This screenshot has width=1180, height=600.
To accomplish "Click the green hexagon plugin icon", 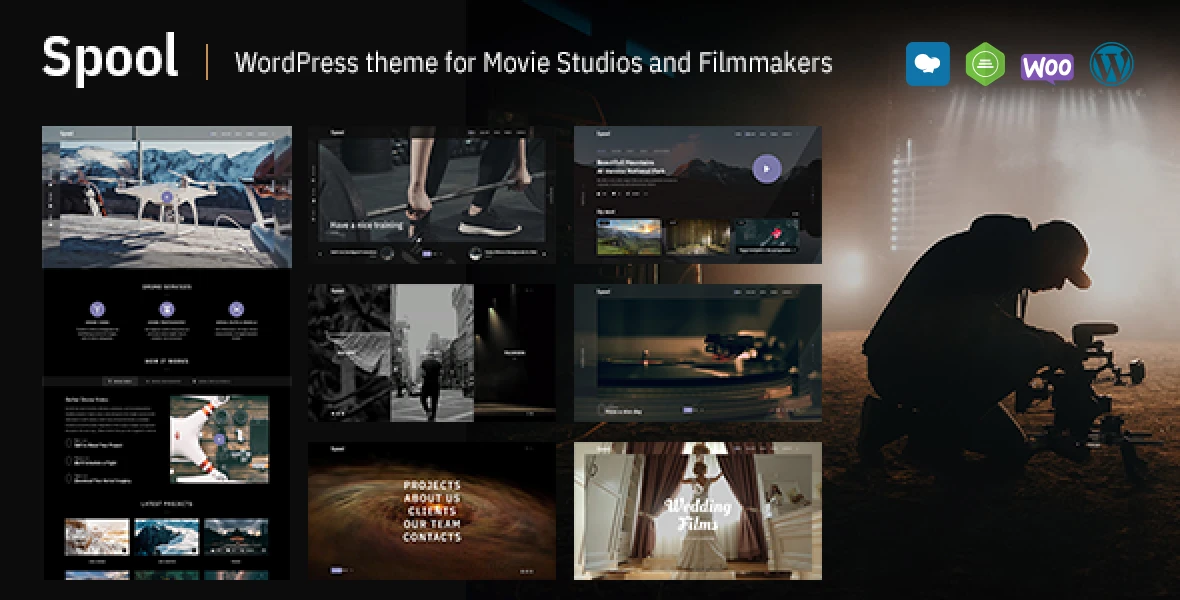I will pos(985,64).
